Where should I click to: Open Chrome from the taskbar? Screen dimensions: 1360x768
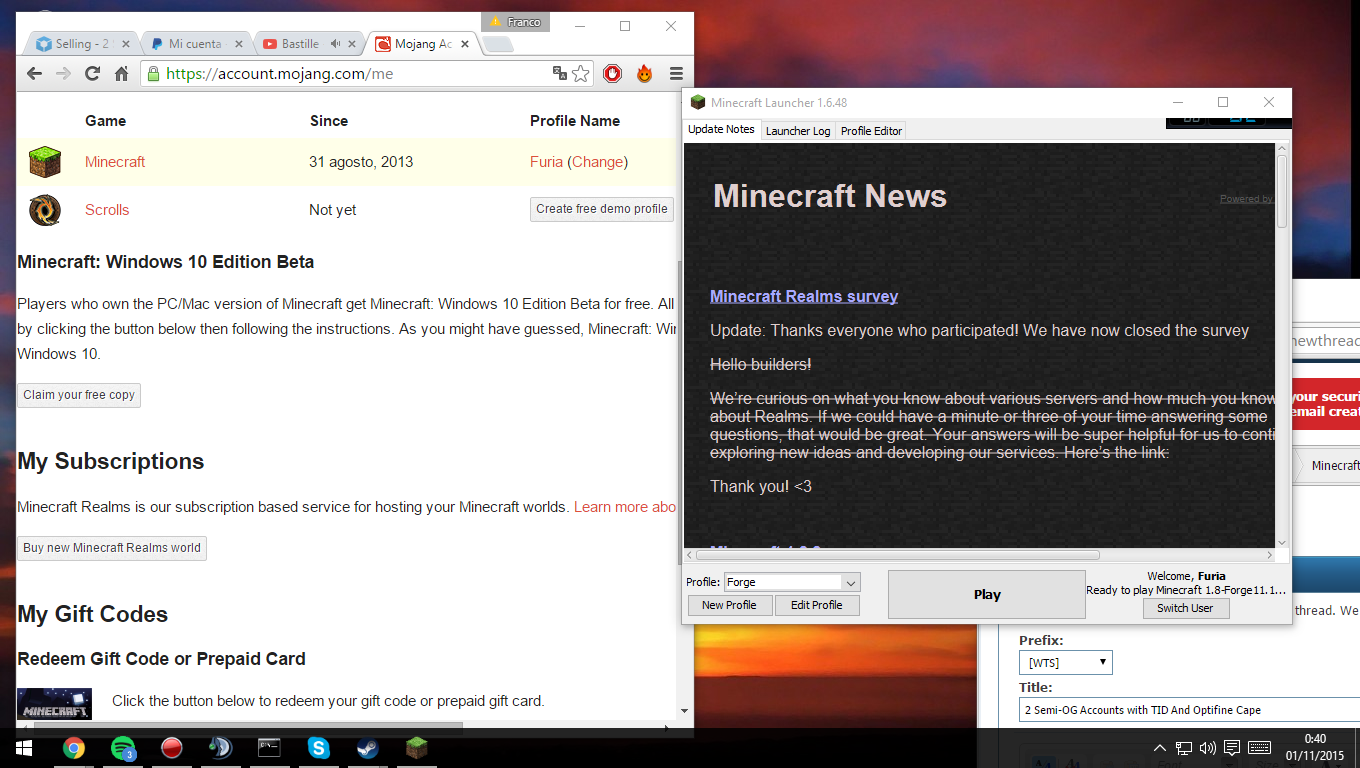click(74, 747)
